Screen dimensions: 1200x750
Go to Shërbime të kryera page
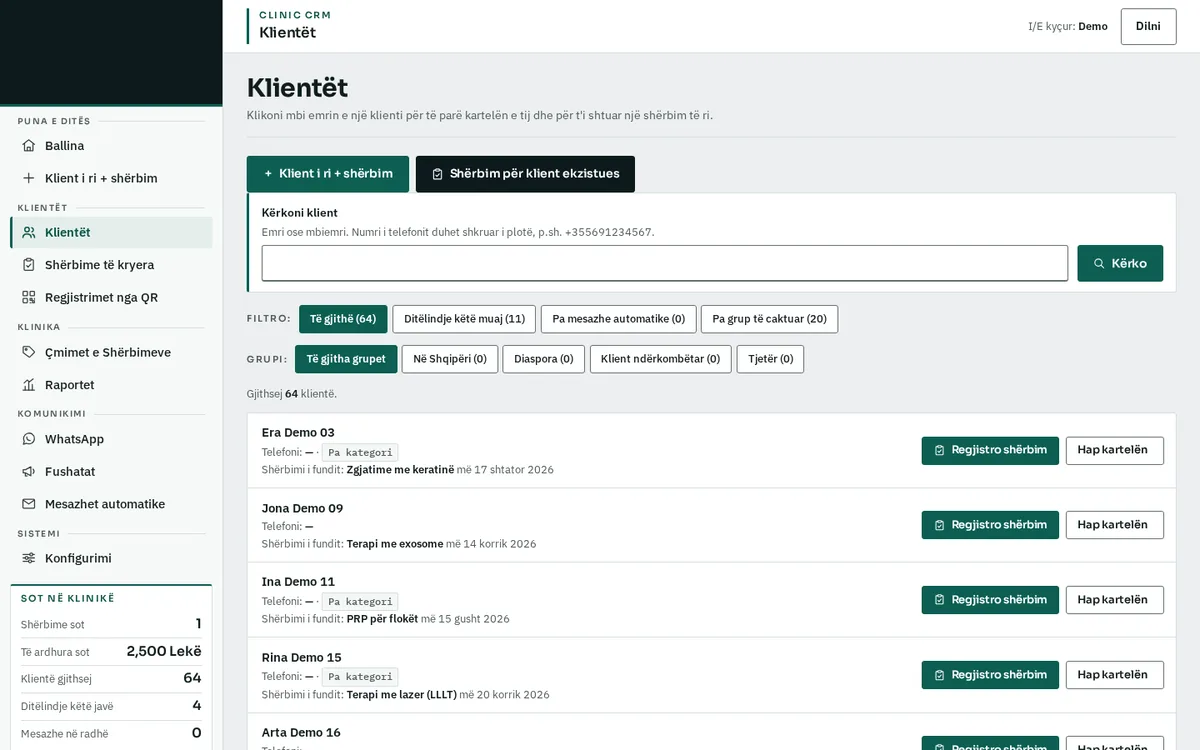pos(111,265)
